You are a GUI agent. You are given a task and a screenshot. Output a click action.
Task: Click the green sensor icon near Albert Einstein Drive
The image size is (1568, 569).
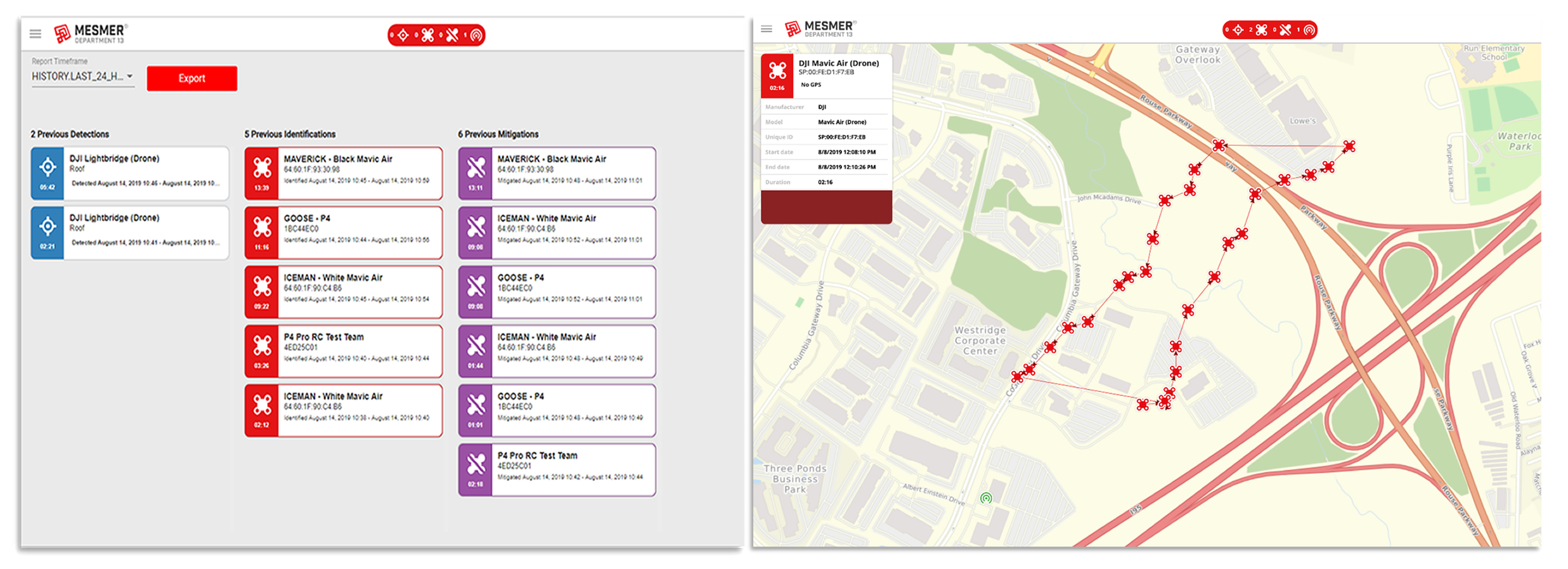pos(986,498)
